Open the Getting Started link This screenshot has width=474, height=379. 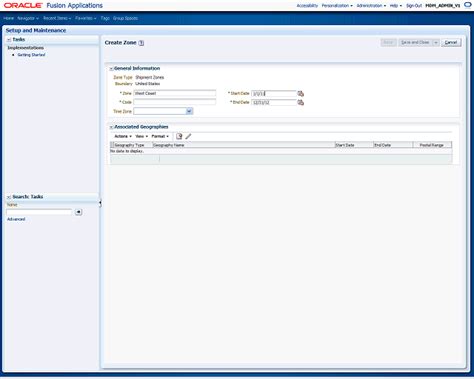pos(31,55)
